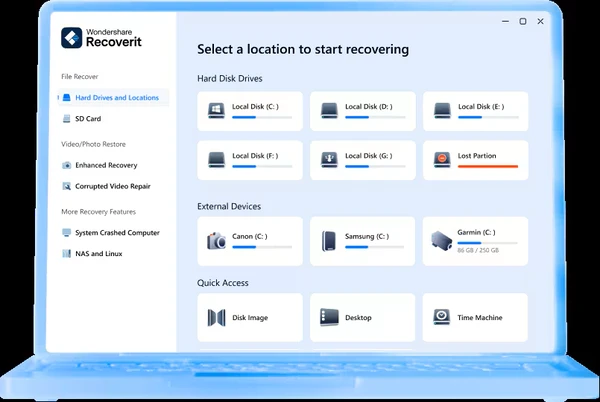Click the NAS and Linux icon
The height and width of the screenshot is (402, 600).
pyautogui.click(x=67, y=254)
